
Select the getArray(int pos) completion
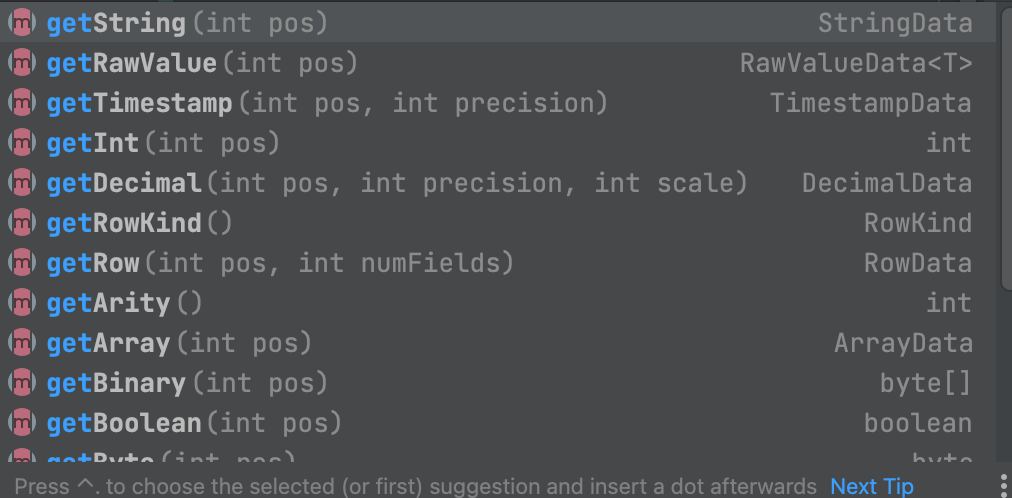click(x=498, y=343)
